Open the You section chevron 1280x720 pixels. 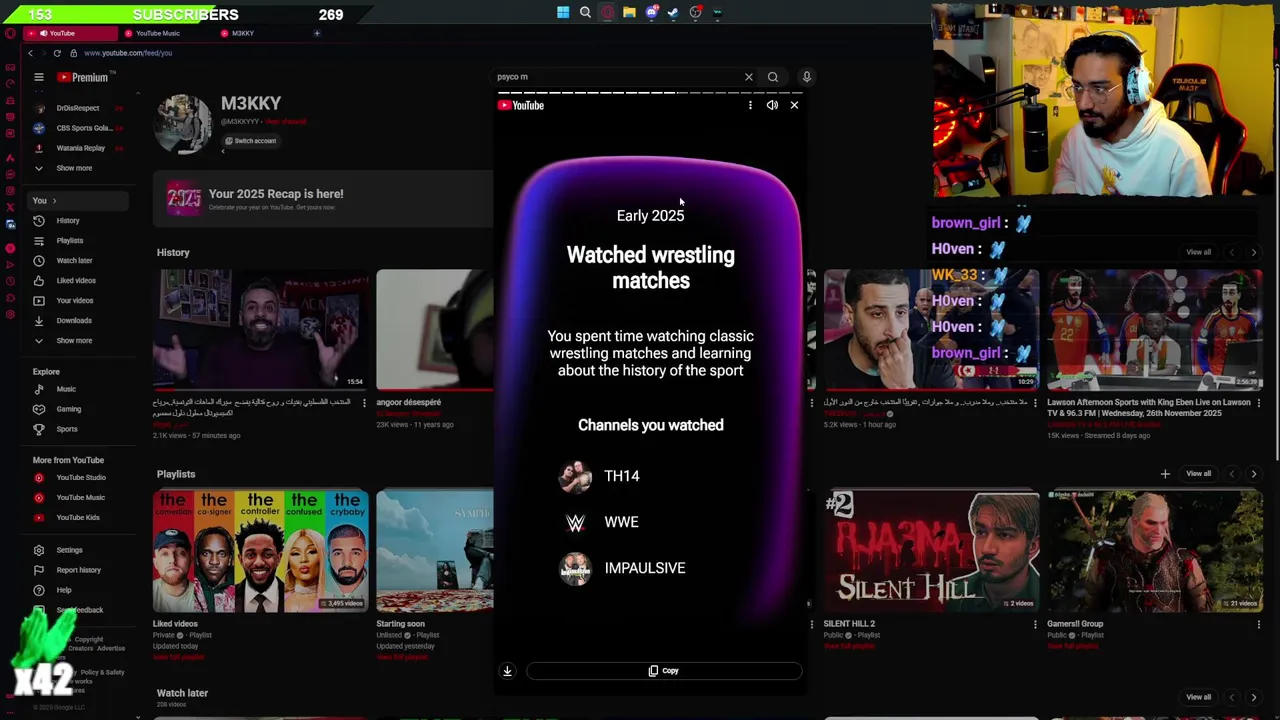click(54, 201)
